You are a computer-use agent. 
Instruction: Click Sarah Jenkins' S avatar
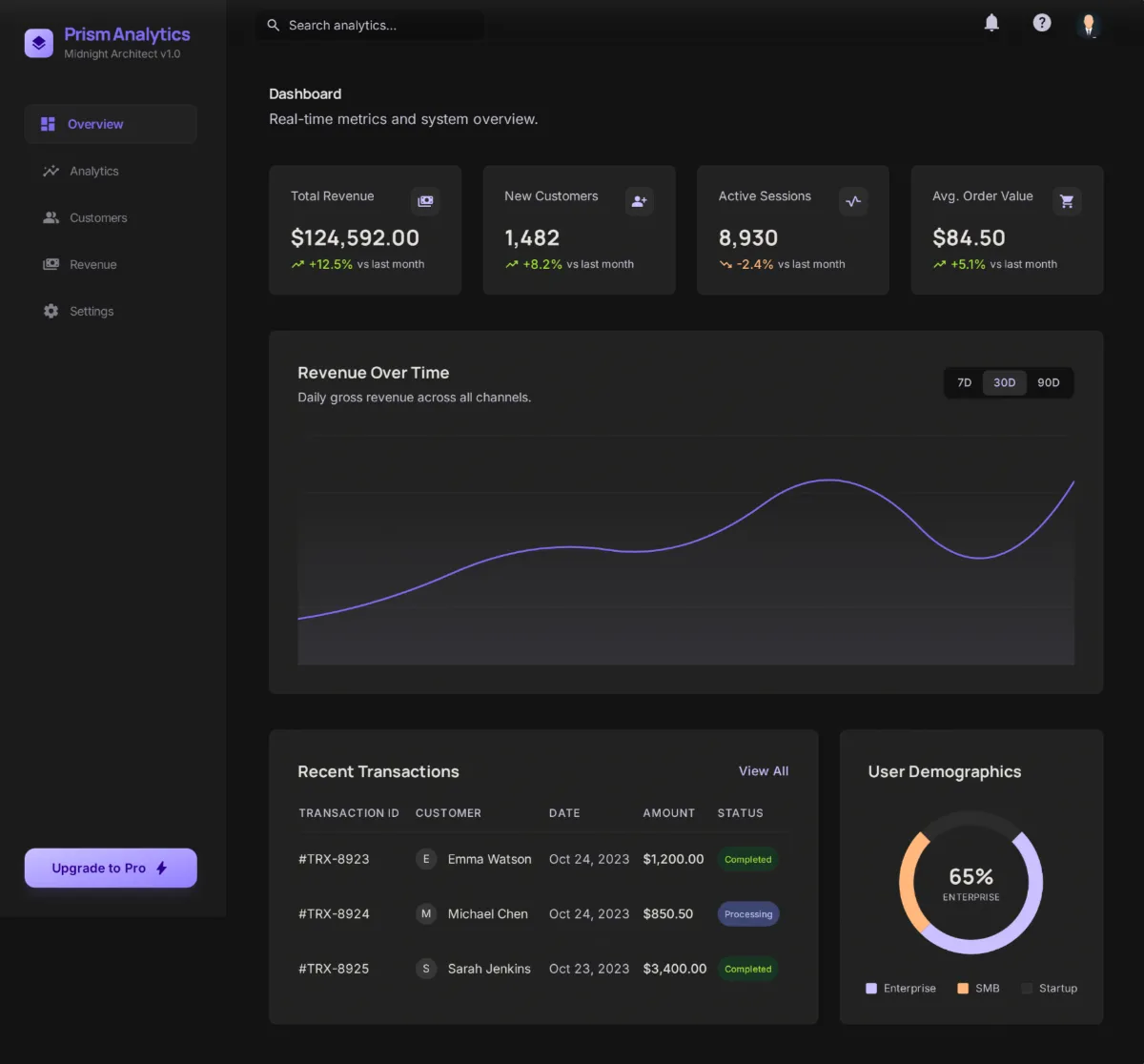pyautogui.click(x=426, y=969)
